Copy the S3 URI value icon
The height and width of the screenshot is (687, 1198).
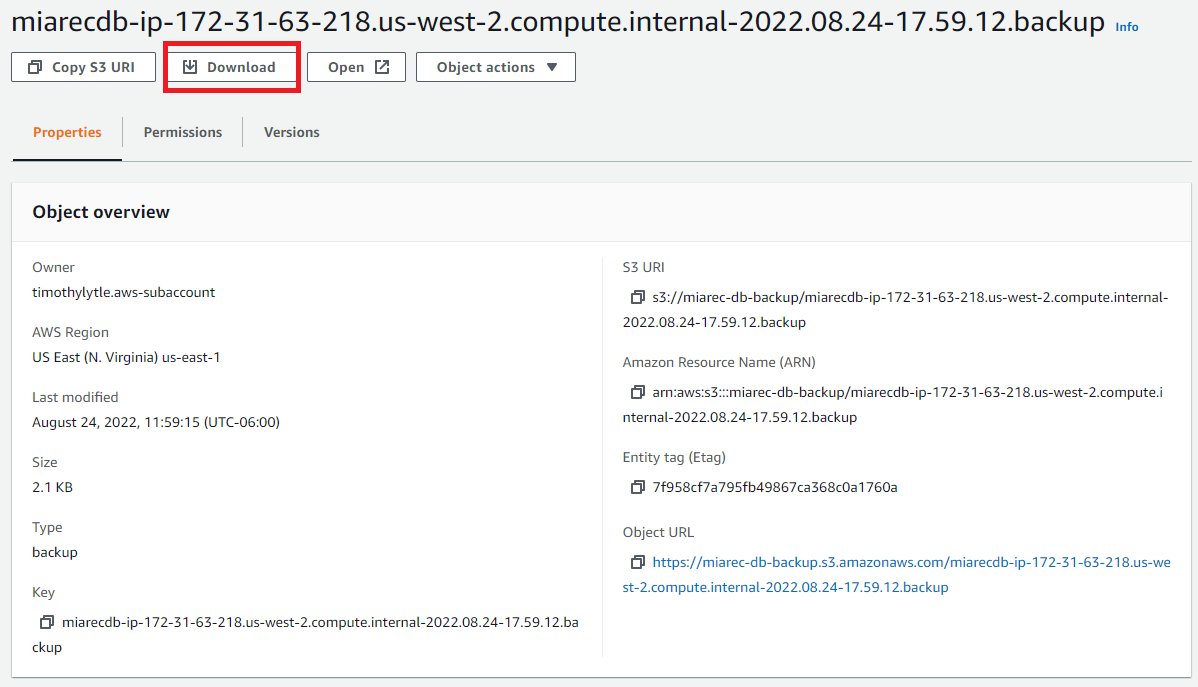(637, 297)
